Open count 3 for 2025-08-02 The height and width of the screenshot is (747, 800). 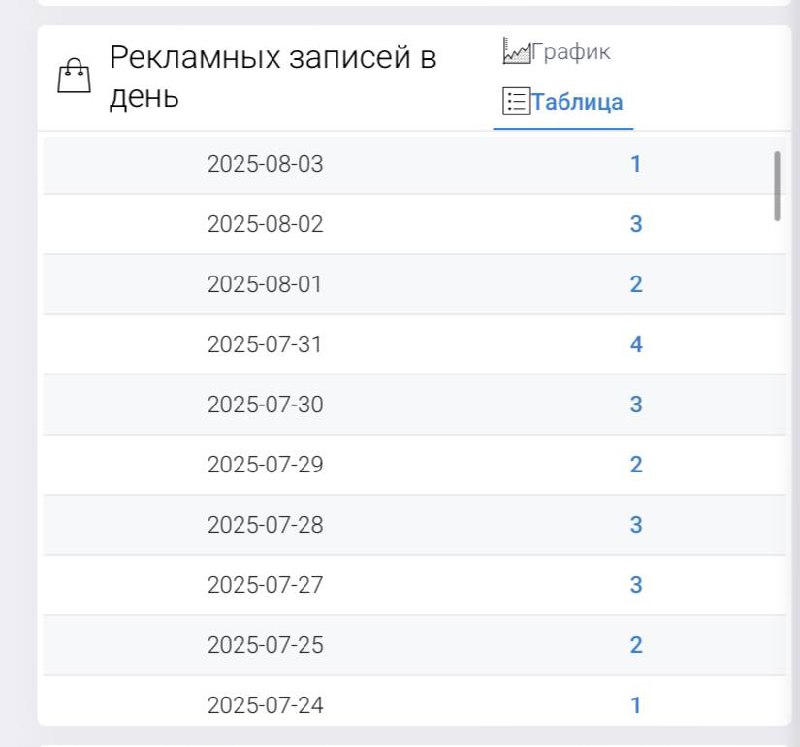[635, 224]
